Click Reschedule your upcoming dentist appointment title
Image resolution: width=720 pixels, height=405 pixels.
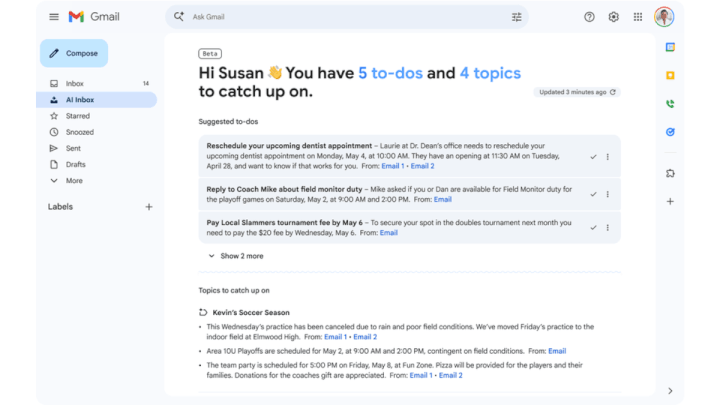pos(289,146)
